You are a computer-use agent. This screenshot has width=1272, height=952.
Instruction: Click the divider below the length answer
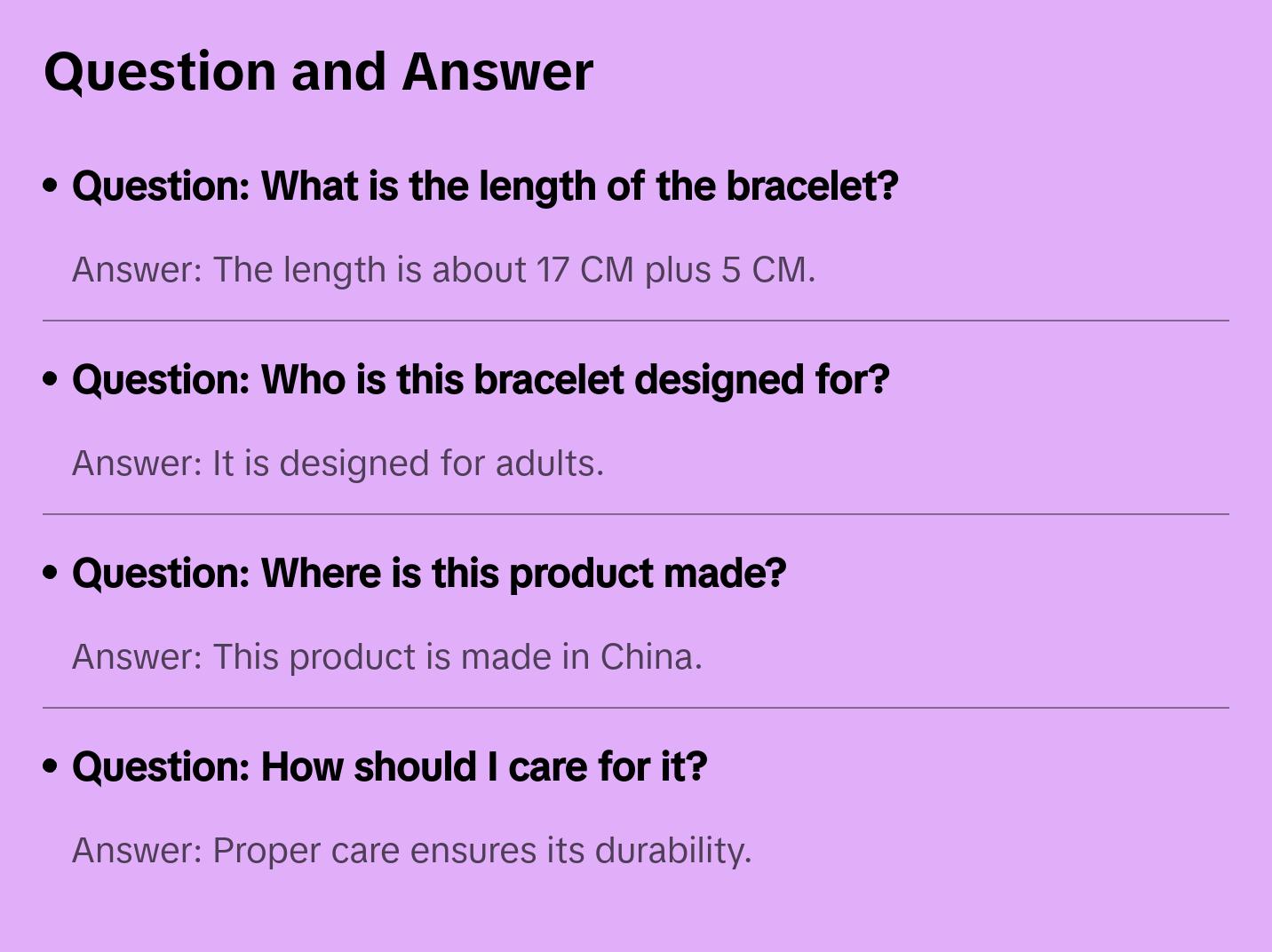coord(636,321)
